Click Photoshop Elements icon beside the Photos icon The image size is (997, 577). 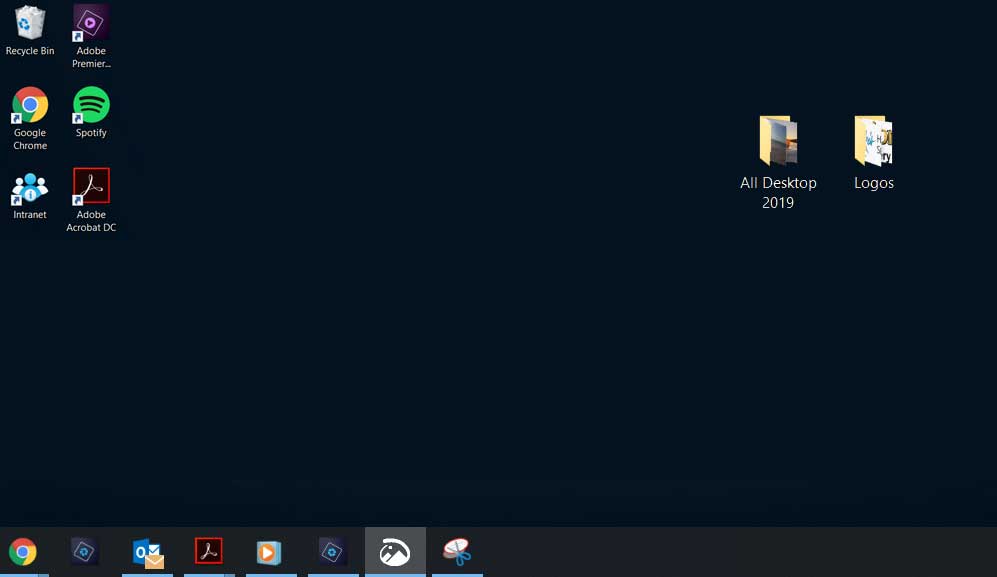click(x=332, y=552)
